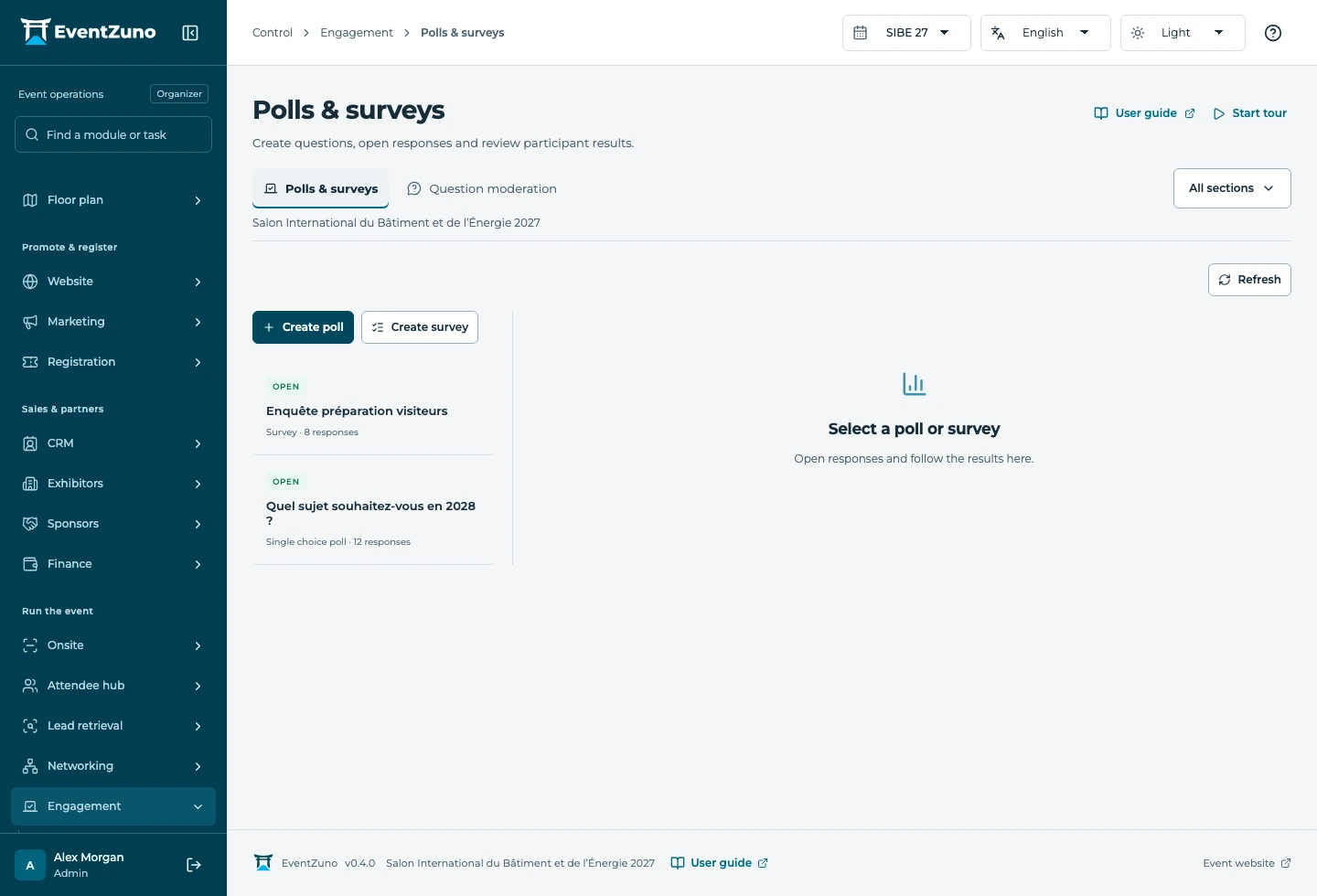Go to Engagement in the breadcrumb

[357, 33]
